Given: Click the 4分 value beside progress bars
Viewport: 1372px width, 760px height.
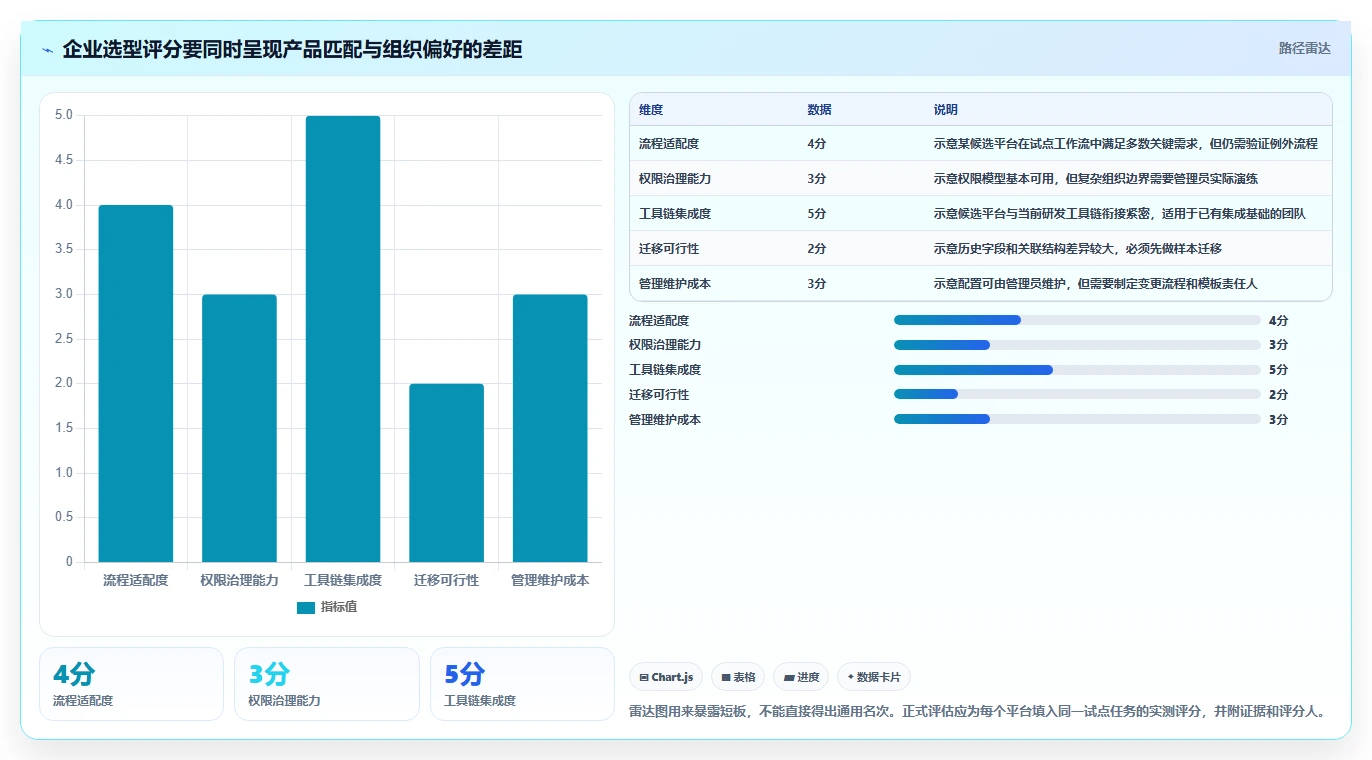Looking at the screenshot, I should tap(1278, 321).
